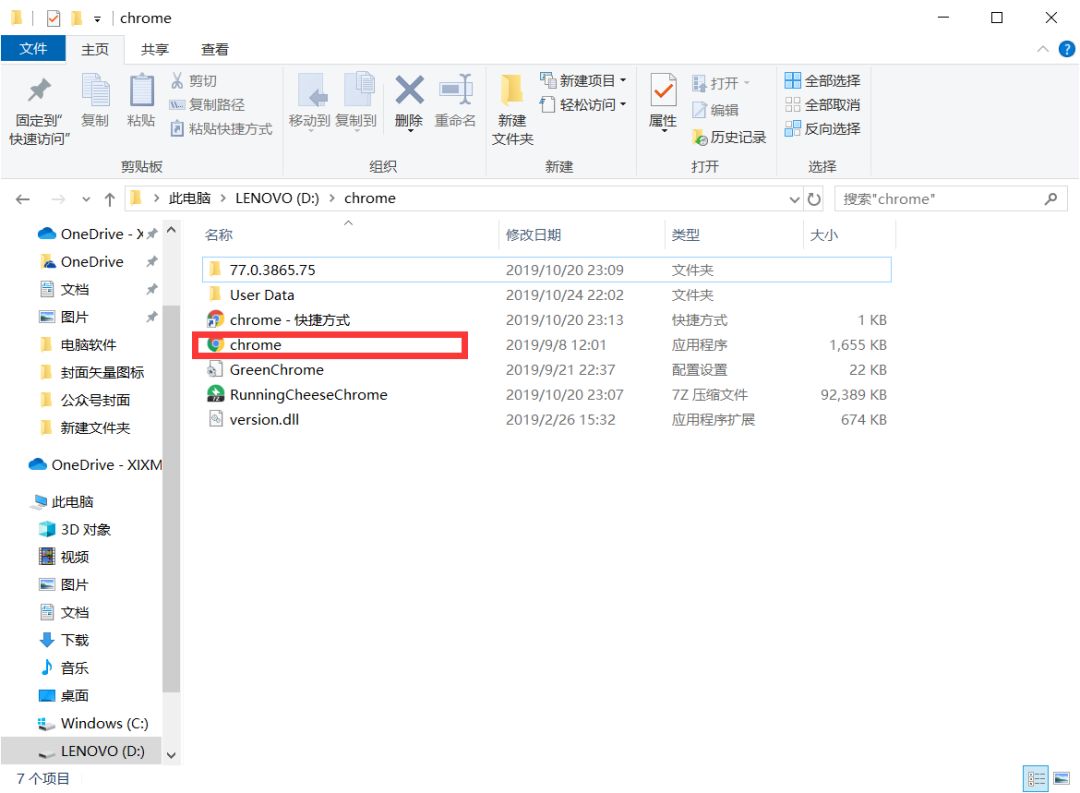Open 电脑软件 in navigation pane
1080x793 pixels.
(88, 344)
